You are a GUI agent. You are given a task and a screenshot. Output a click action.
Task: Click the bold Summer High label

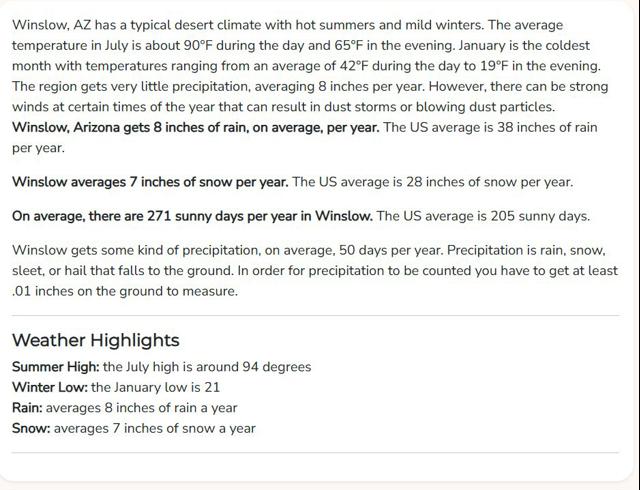click(56, 367)
